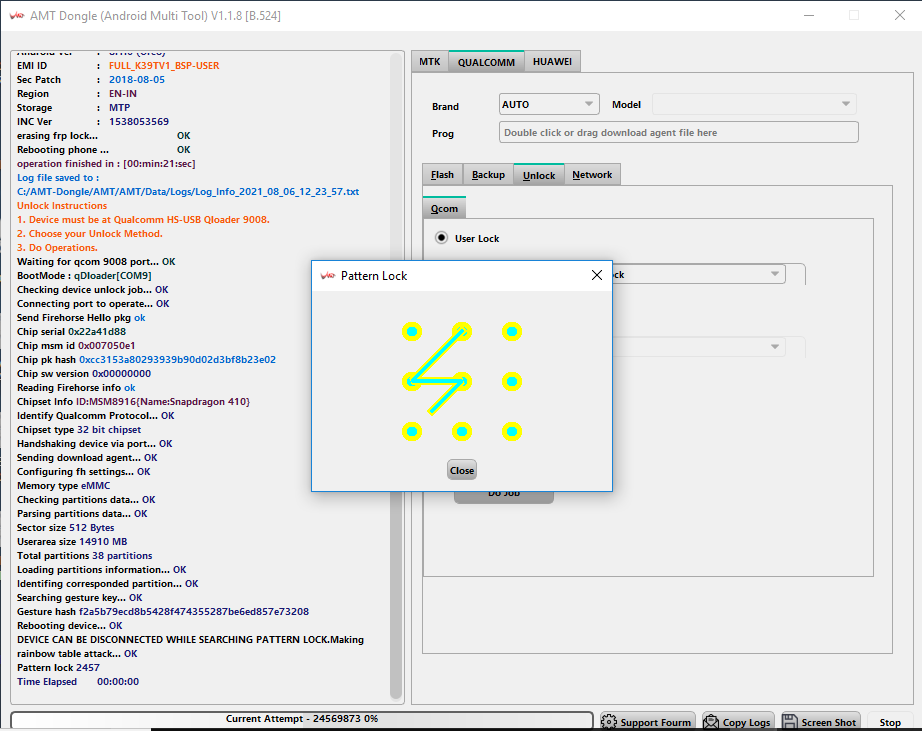Image resolution: width=922 pixels, height=731 pixels.
Task: Click the AMT Dongle app logo icon
Action: point(16,15)
